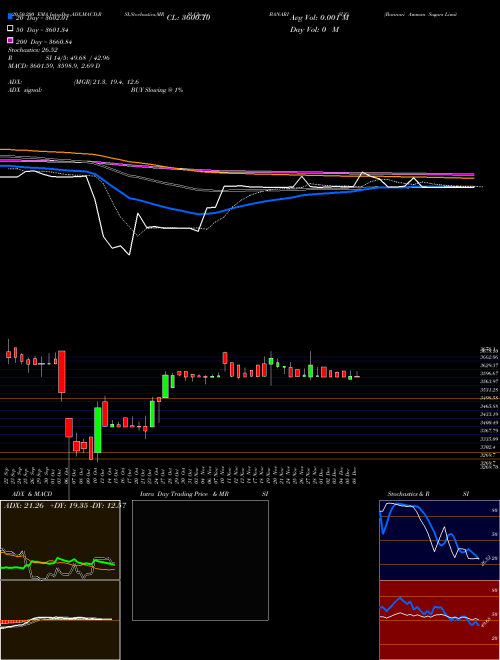The image size is (500, 660).
Task: Click the tall green candle in the price chart's bottom-left dip
Action: coord(98,430)
